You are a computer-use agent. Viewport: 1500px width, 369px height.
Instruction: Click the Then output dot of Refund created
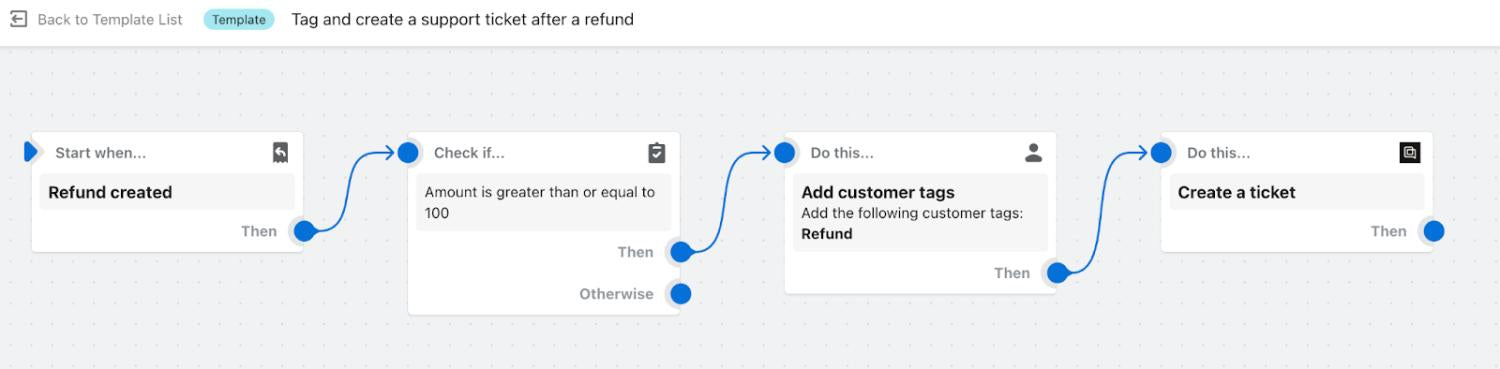click(304, 231)
